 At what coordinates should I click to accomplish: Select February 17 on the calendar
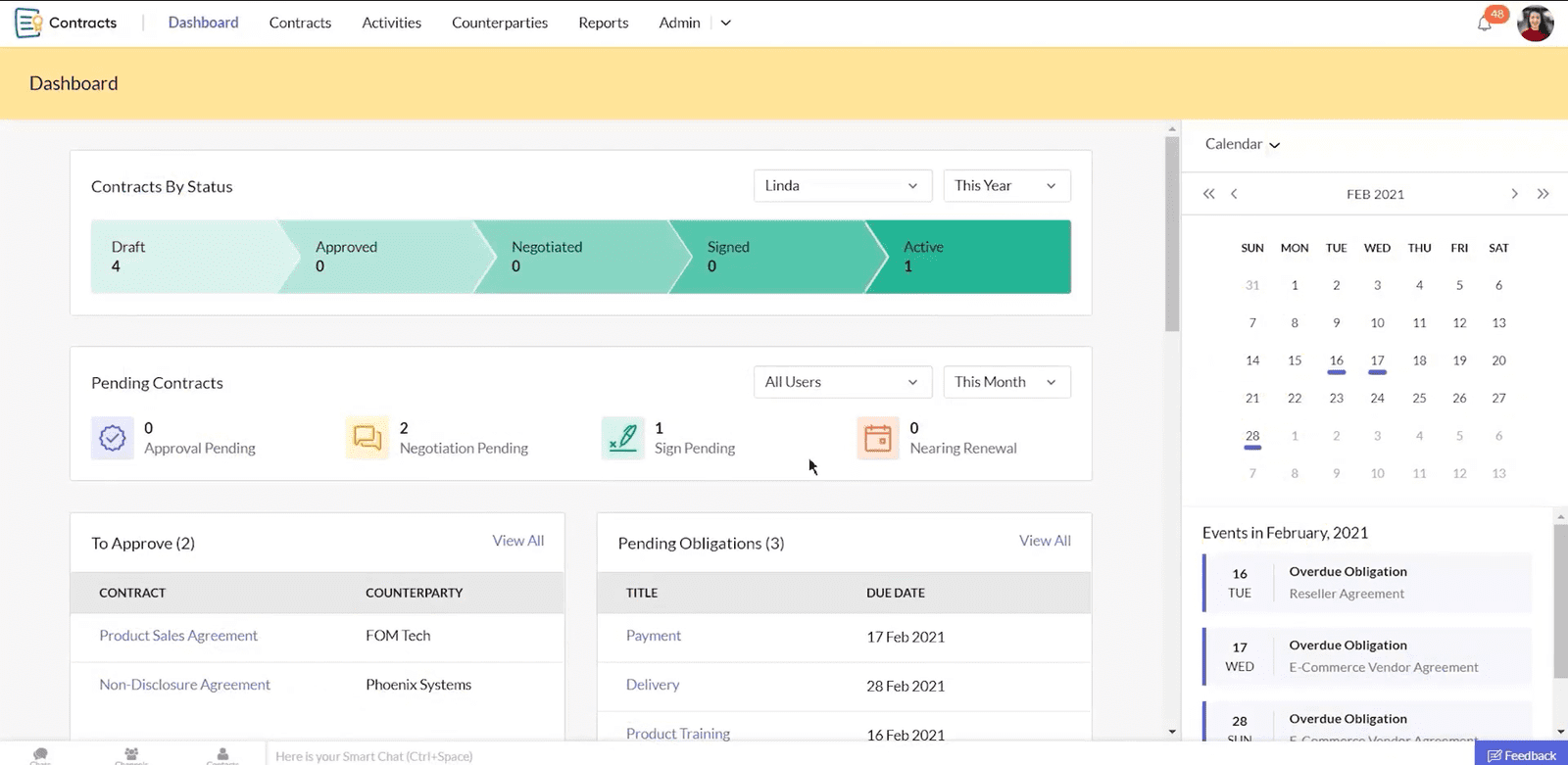tap(1377, 360)
